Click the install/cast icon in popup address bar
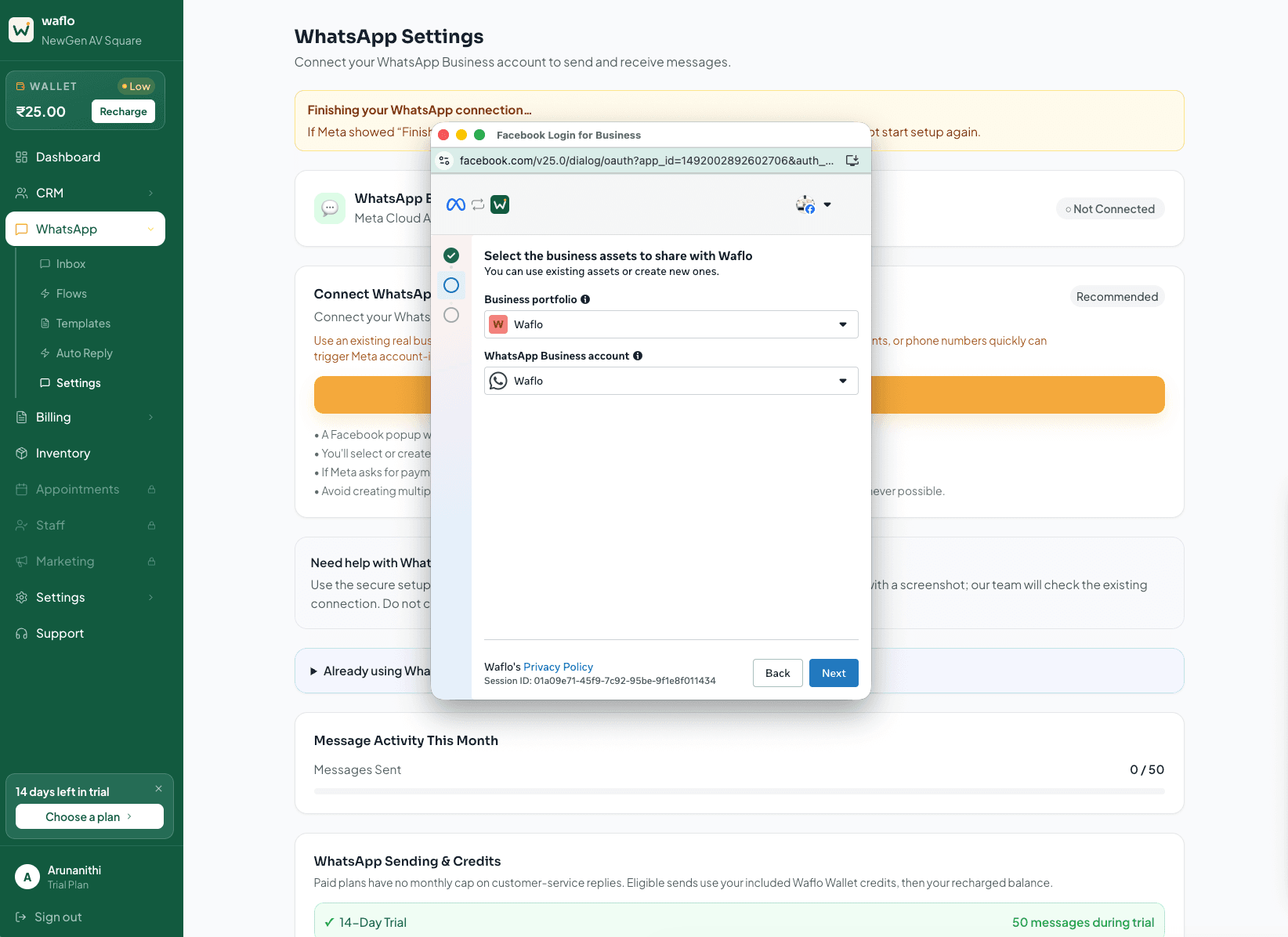1288x937 pixels. [x=852, y=161]
